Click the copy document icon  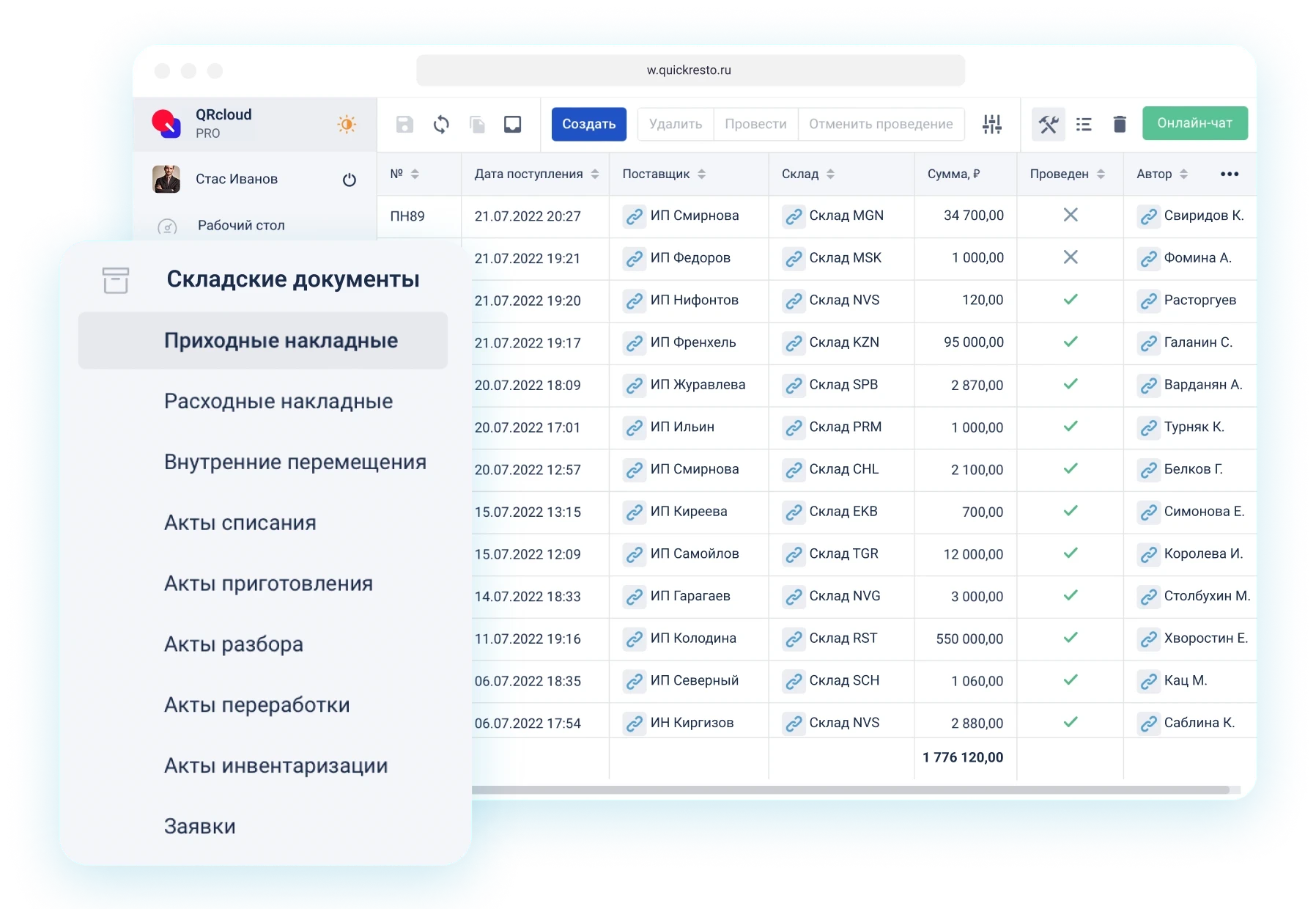(x=477, y=125)
